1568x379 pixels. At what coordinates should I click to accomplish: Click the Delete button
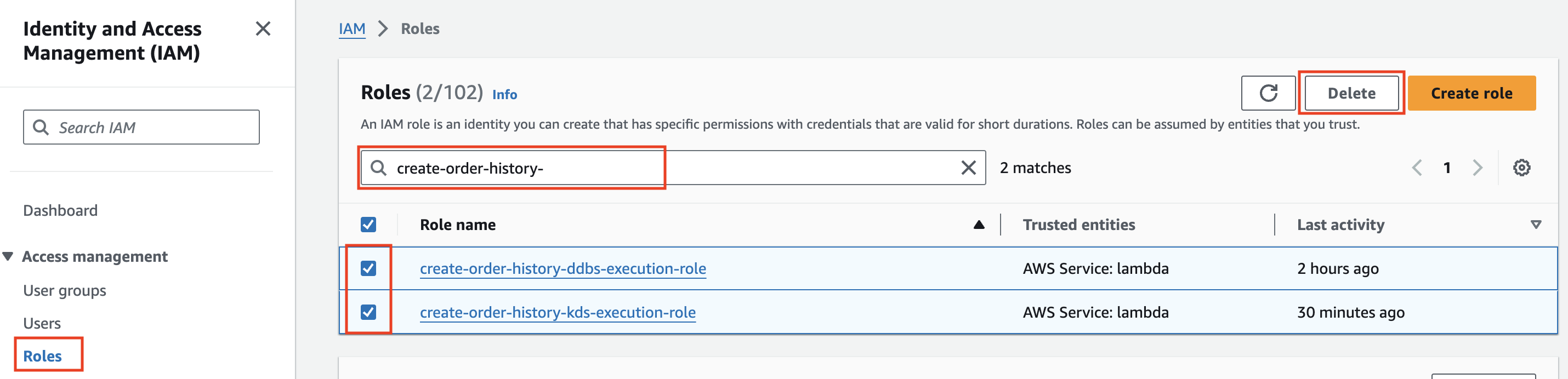click(x=1351, y=93)
